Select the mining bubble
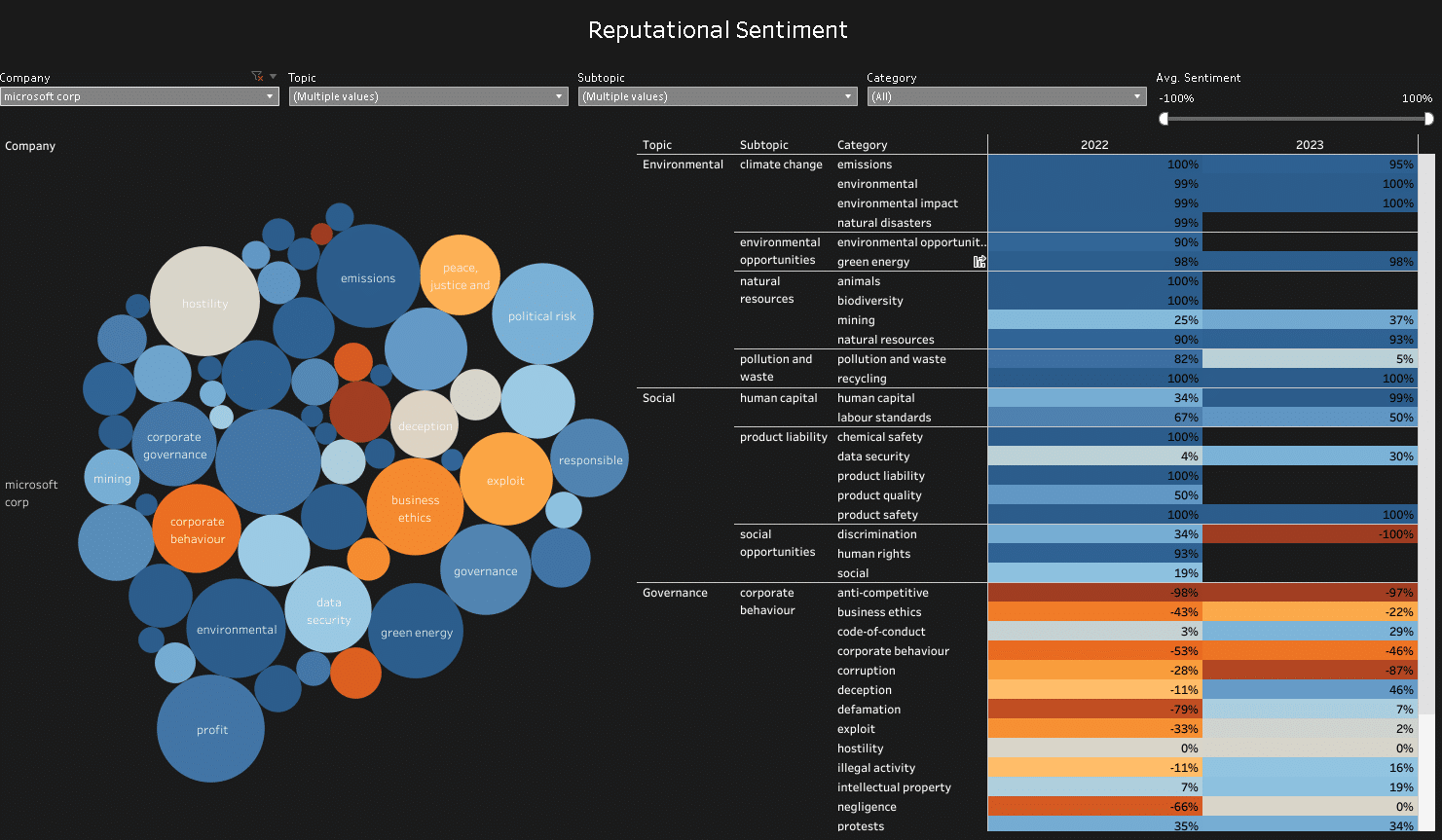 [x=112, y=477]
